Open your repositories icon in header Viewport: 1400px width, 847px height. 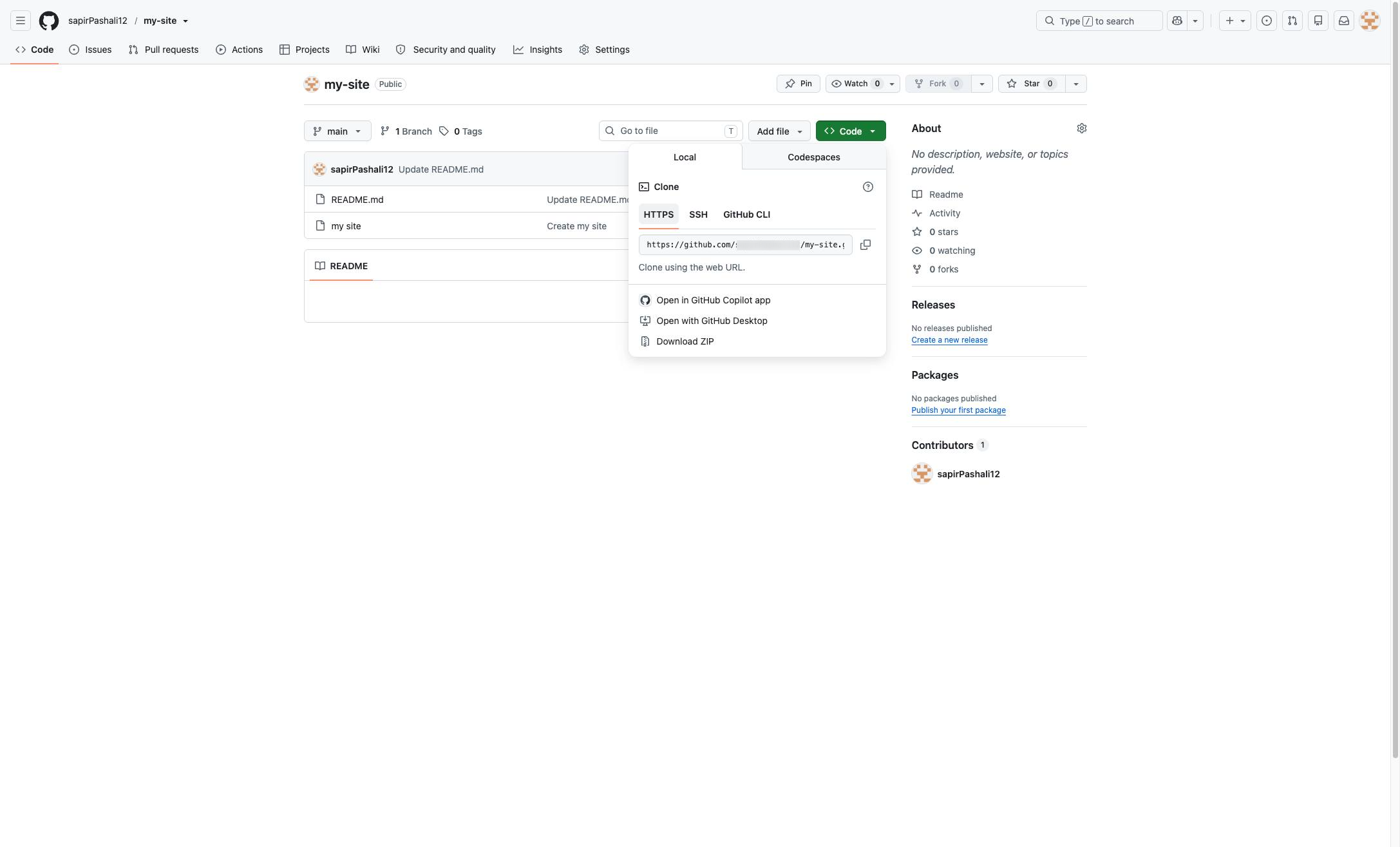click(1318, 21)
